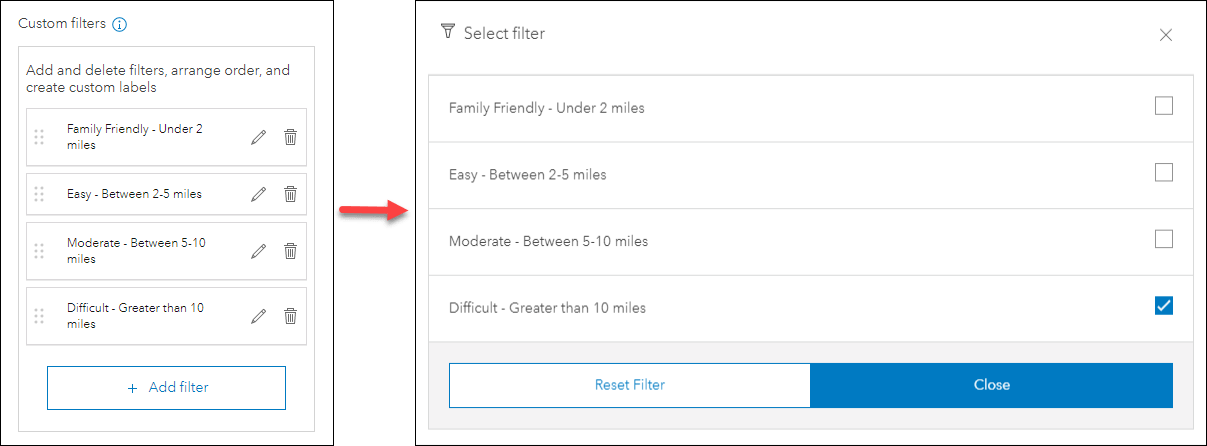Viewport: 1207px width, 446px height.
Task: Uncheck the Difficult - Greater than 10 miles checkbox
Action: pyautogui.click(x=1163, y=306)
